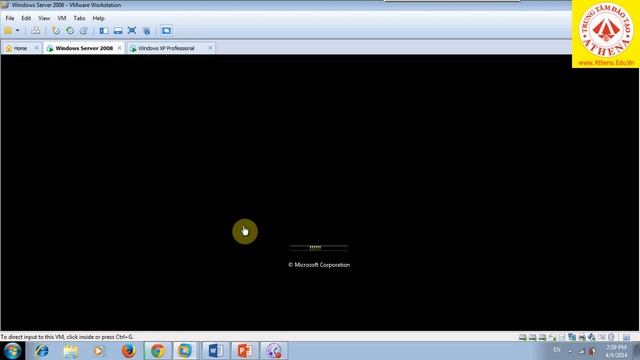Toggle the thumbnail bar icon
Screen dimensions: 640x360
point(118,31)
